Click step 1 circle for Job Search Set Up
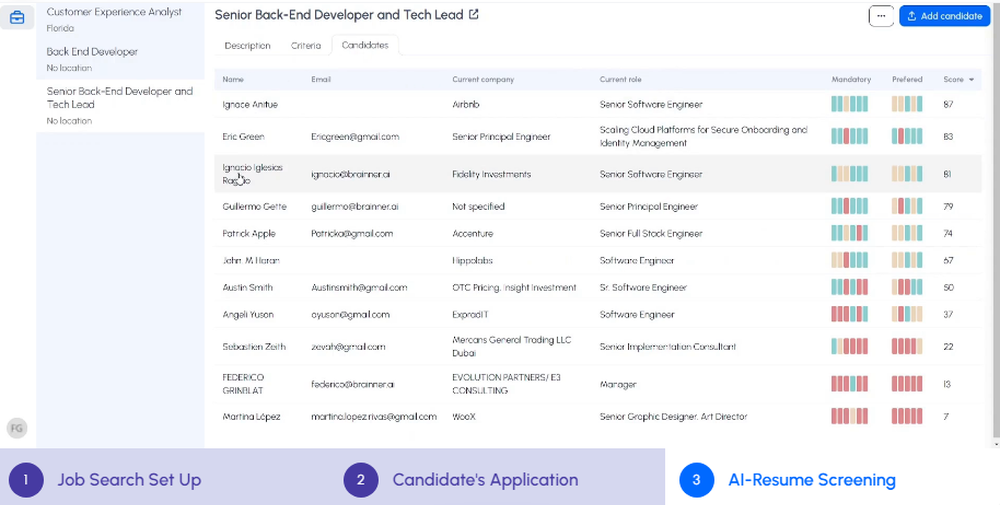This screenshot has height=505, width=1000. [25, 480]
